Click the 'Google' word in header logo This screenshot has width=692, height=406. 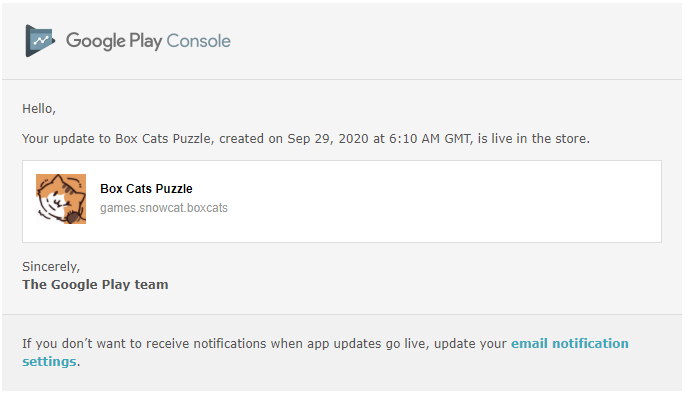96,41
